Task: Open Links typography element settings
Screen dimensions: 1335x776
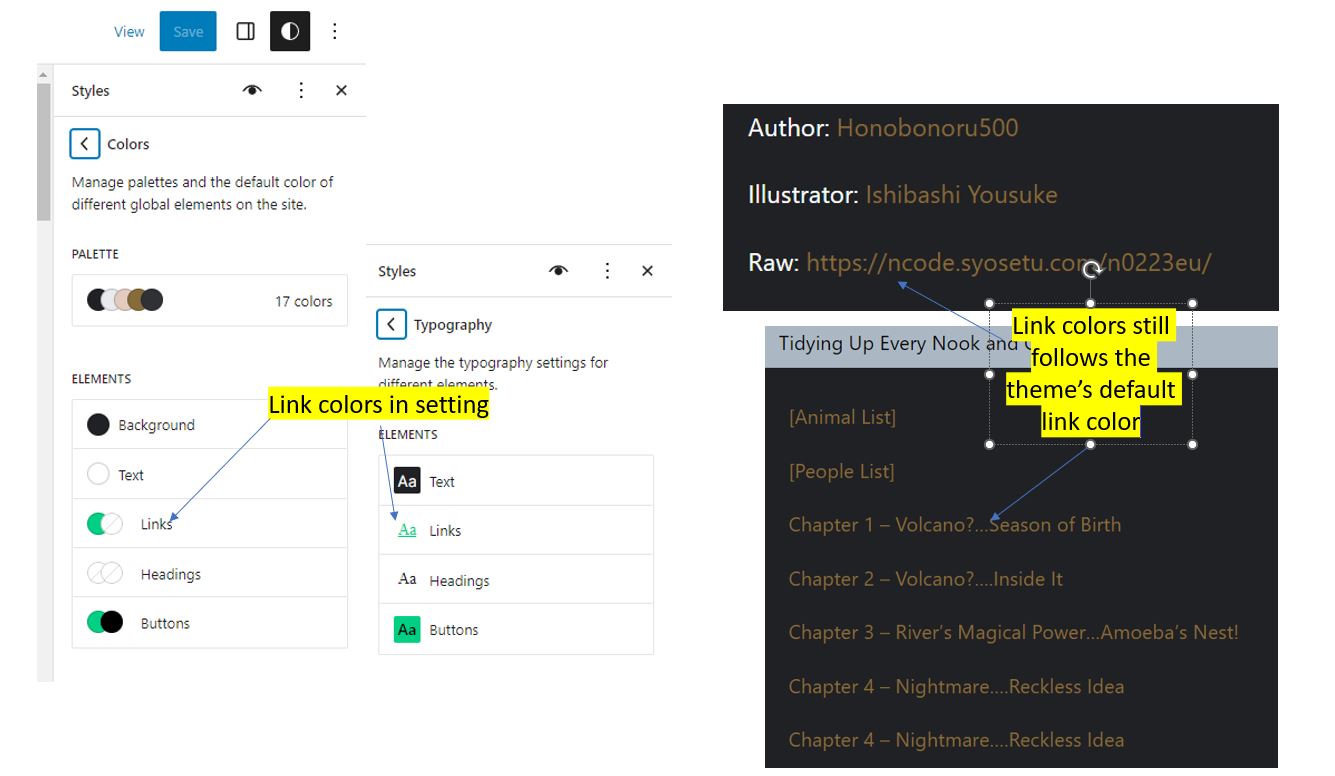Action: coord(516,530)
